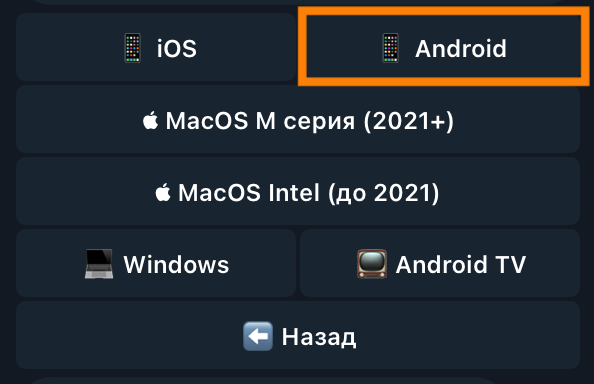Click the "Windows" word label
The height and width of the screenshot is (384, 594).
(x=176, y=264)
